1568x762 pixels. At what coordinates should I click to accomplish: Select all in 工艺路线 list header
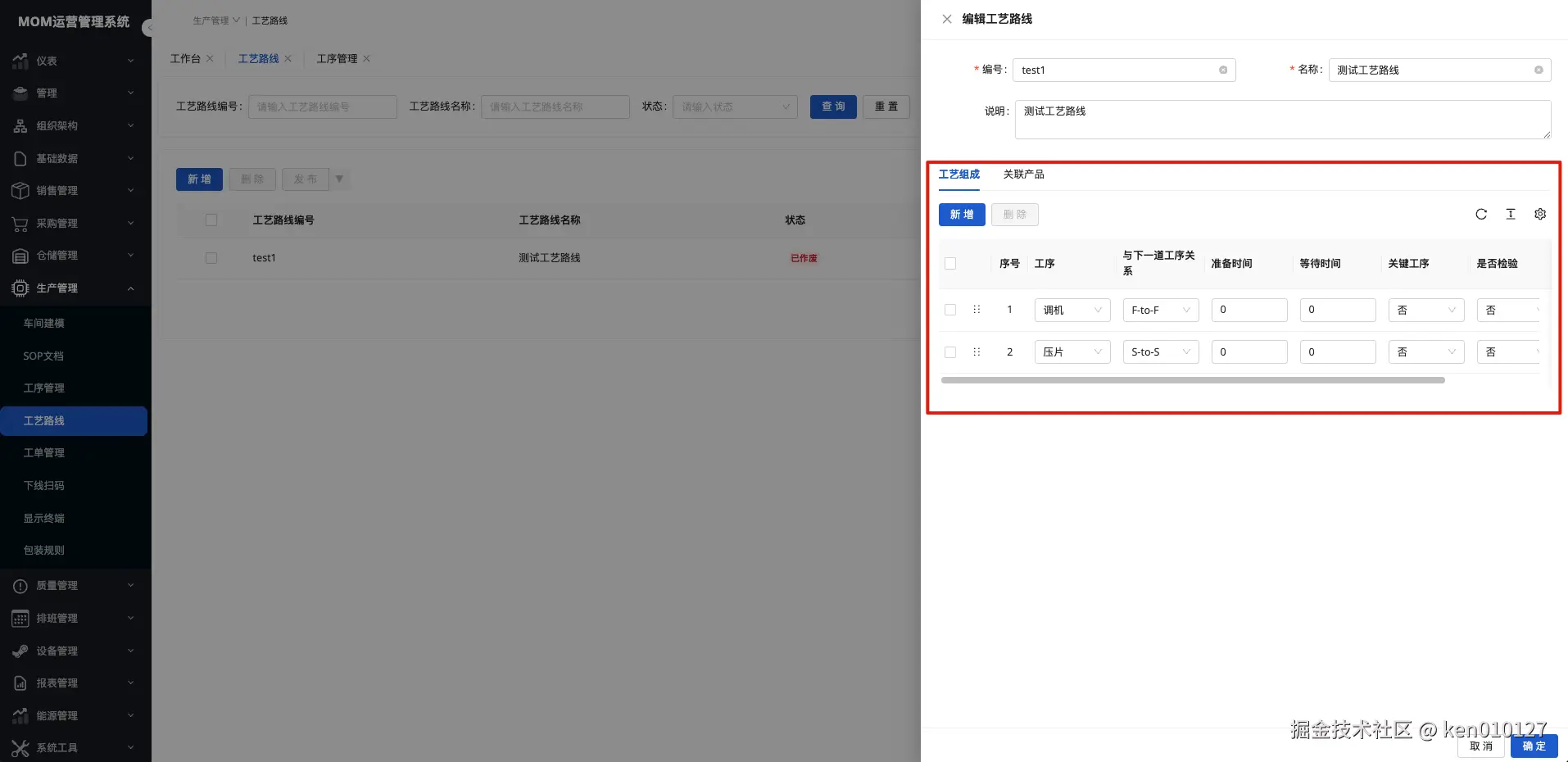[211, 220]
